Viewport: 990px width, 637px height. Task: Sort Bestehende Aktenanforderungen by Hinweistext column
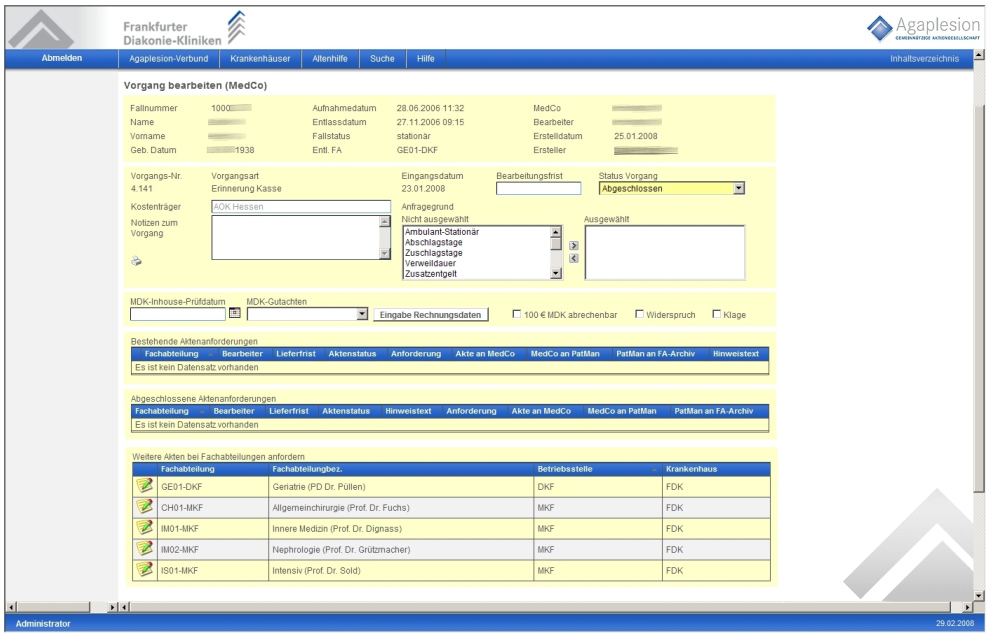click(736, 354)
